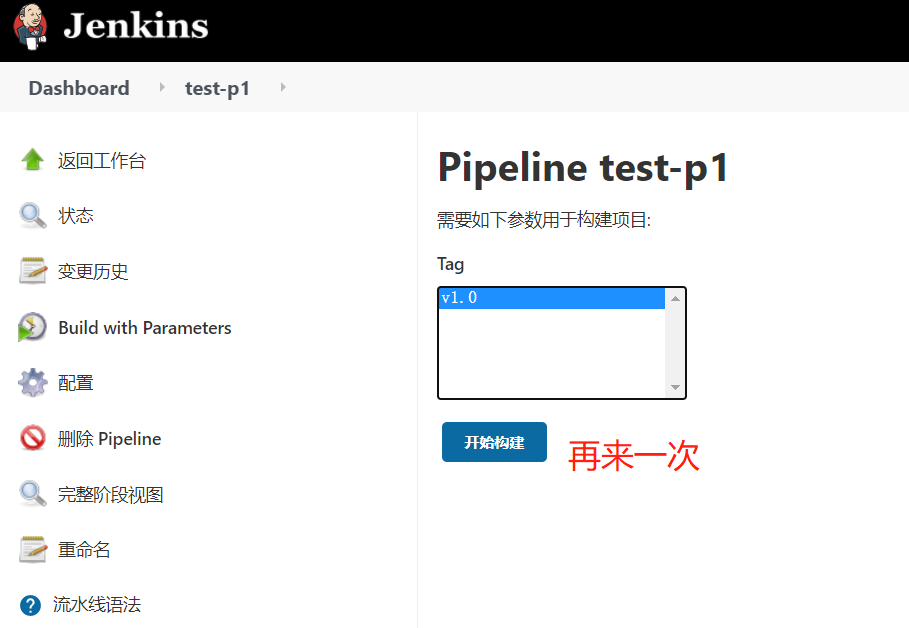Image resolution: width=909 pixels, height=628 pixels.
Task: Expand the breadcrumb arrow after test-p1
Action: point(283,88)
